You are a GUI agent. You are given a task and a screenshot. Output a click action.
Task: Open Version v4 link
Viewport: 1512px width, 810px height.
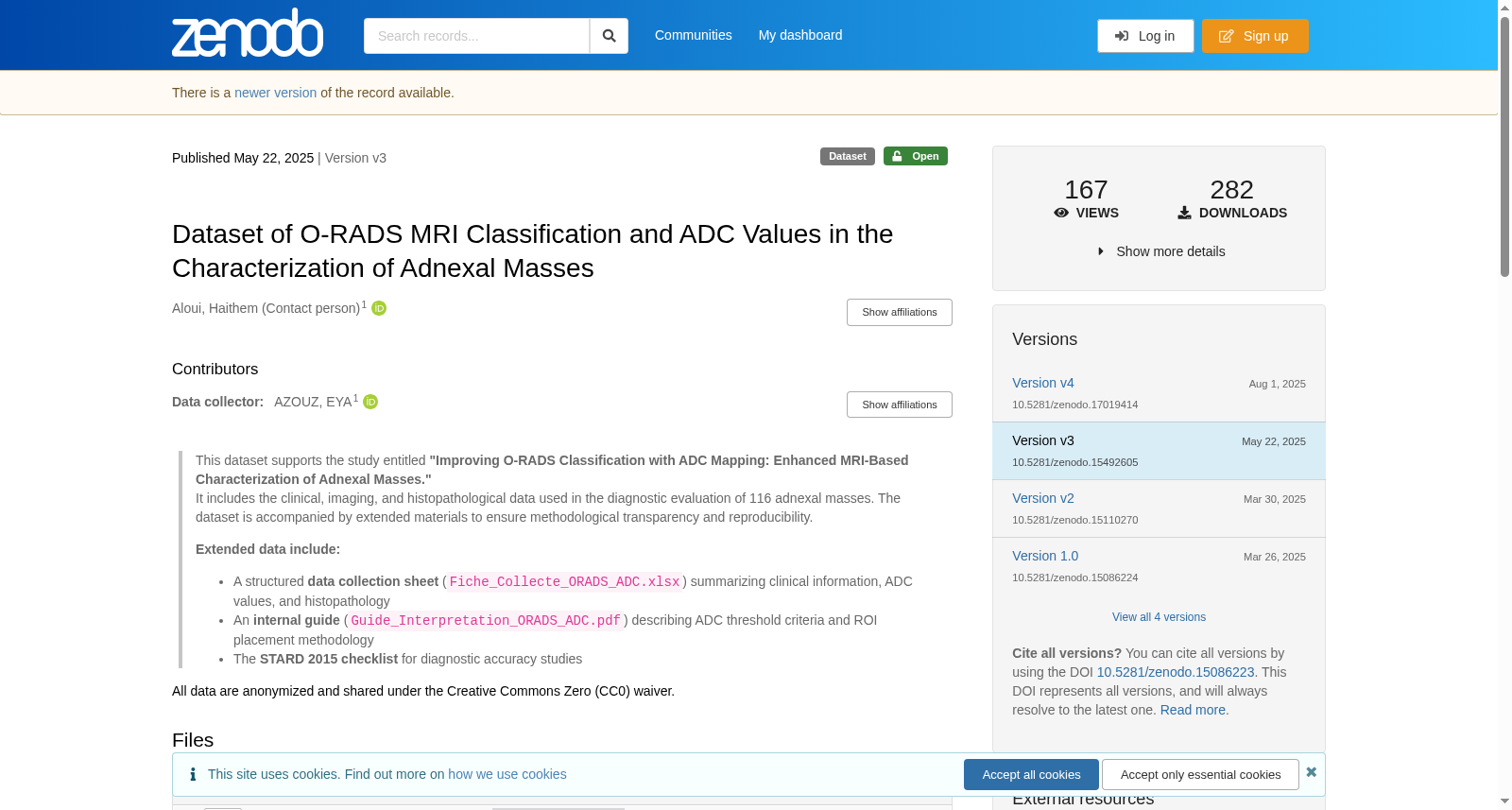point(1042,383)
